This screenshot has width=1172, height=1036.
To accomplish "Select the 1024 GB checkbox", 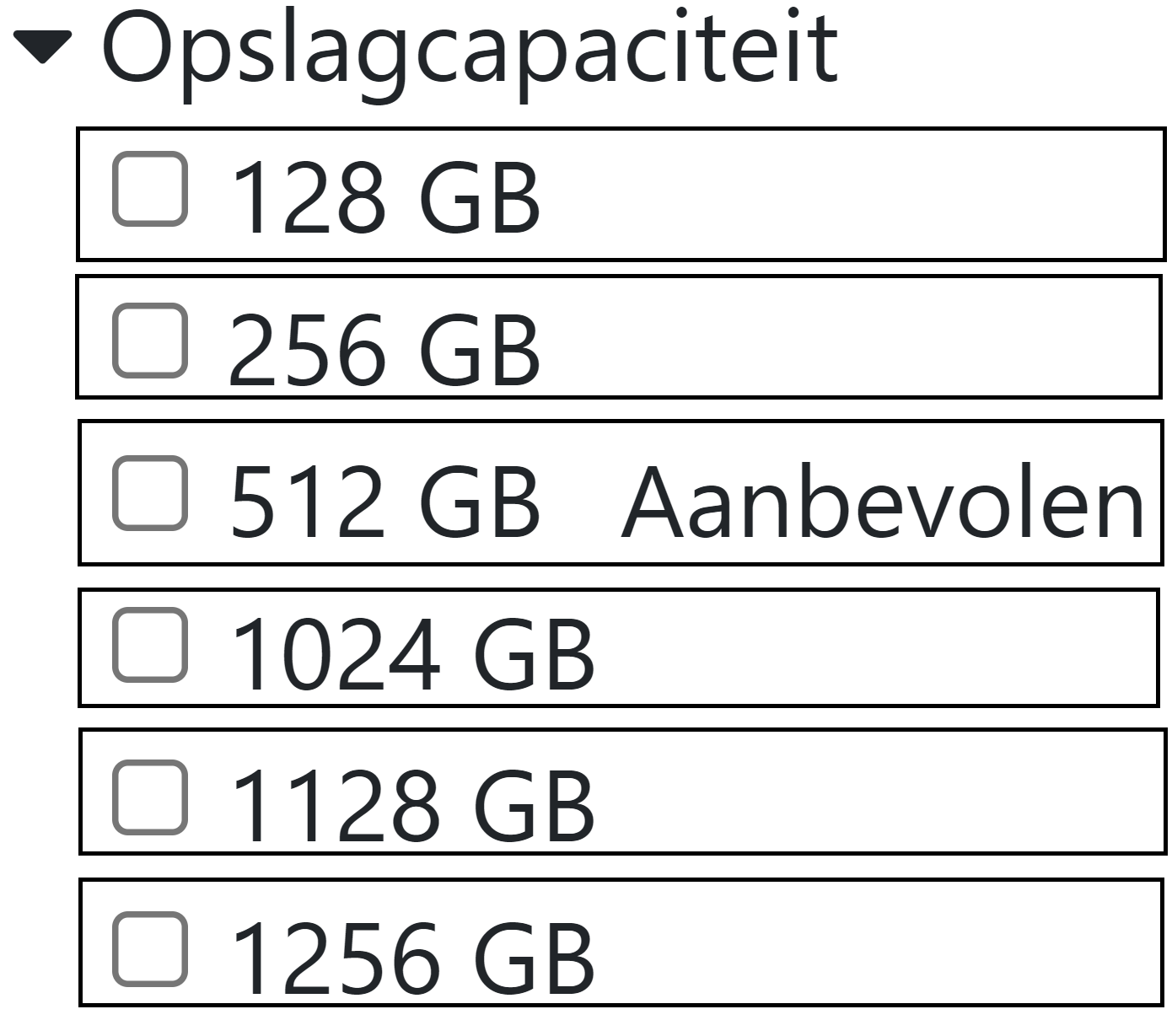I will pos(150,645).
